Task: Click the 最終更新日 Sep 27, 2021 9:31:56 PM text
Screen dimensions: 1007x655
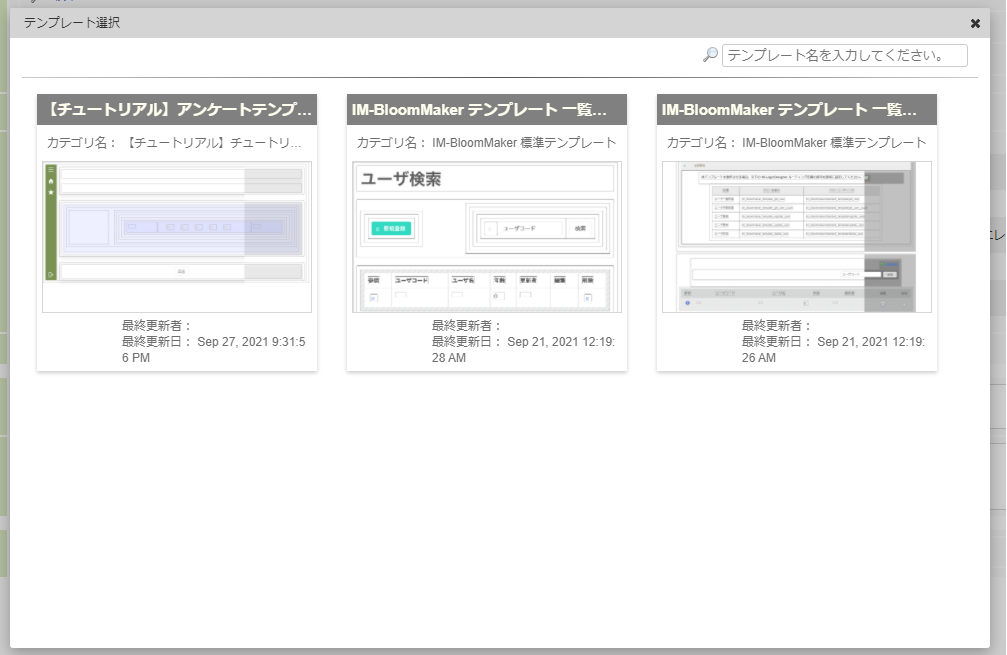Action: pyautogui.click(x=214, y=349)
